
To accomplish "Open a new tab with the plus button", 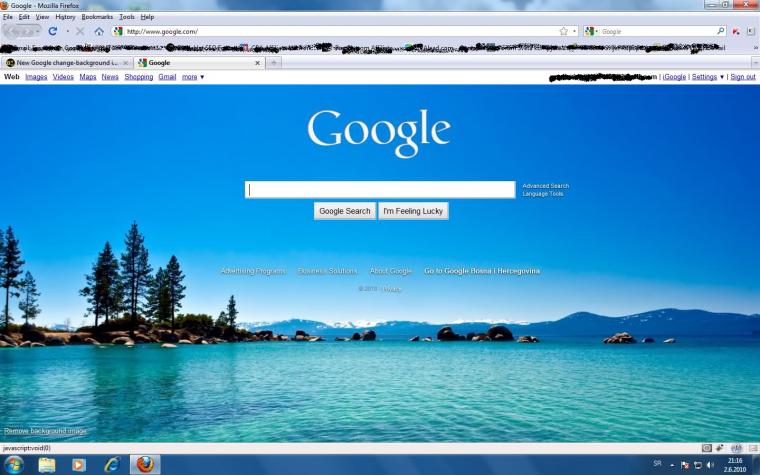I will click(273, 63).
